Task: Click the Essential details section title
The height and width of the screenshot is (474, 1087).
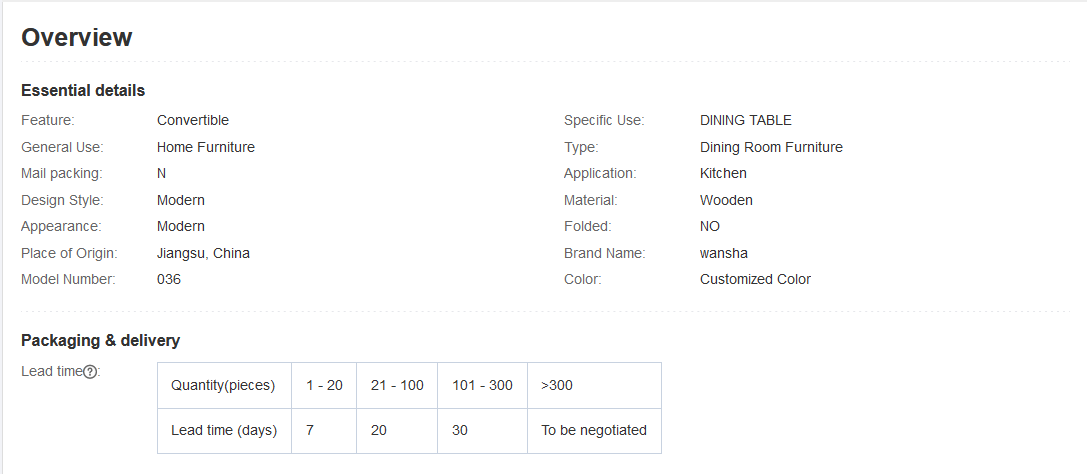Action: [83, 91]
